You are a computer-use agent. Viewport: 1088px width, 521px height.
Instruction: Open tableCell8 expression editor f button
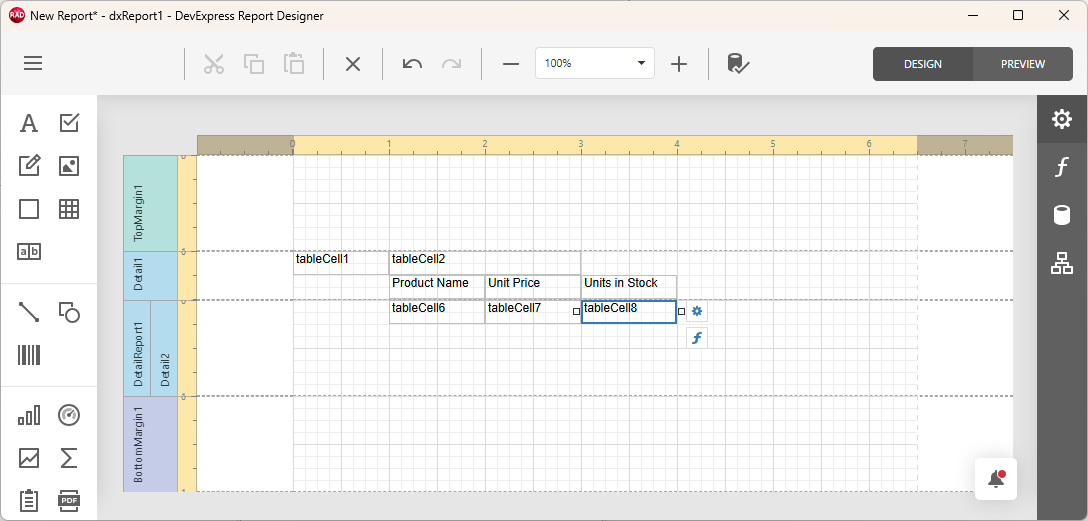(x=697, y=339)
